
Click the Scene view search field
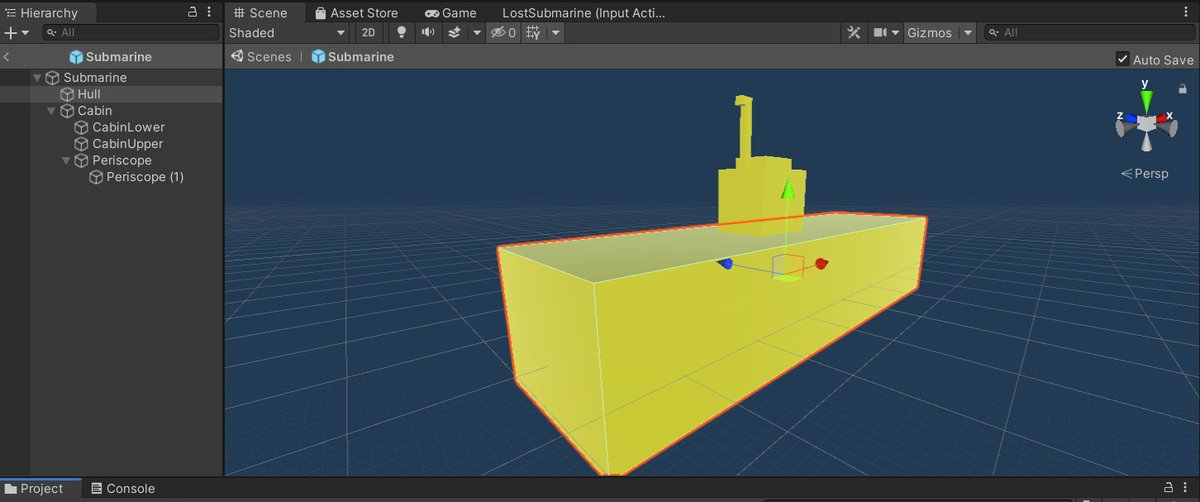click(1088, 33)
